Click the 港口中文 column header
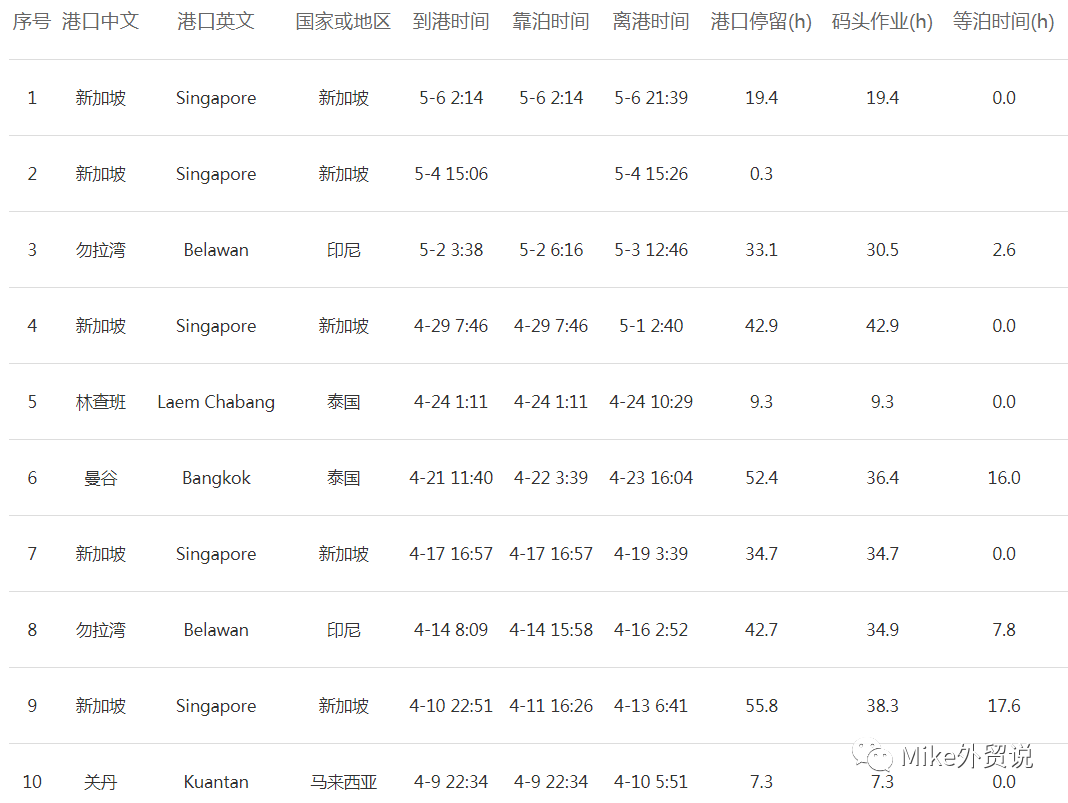Image resolution: width=1068 pixels, height=803 pixels. pos(101,19)
